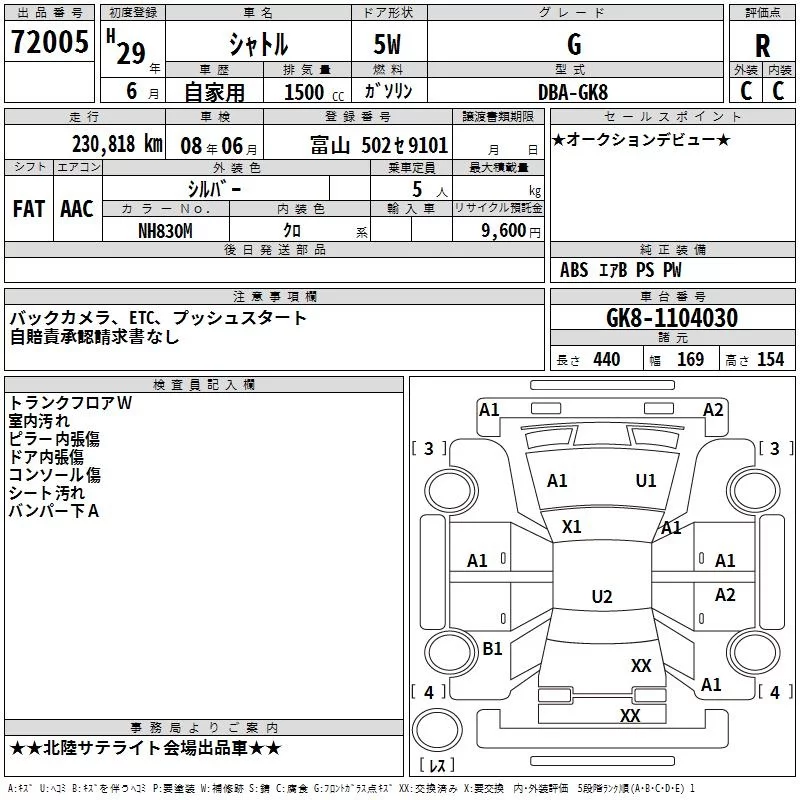Click the オークションデビュー sales point text
This screenshot has height=800, width=800.
(x=641, y=140)
